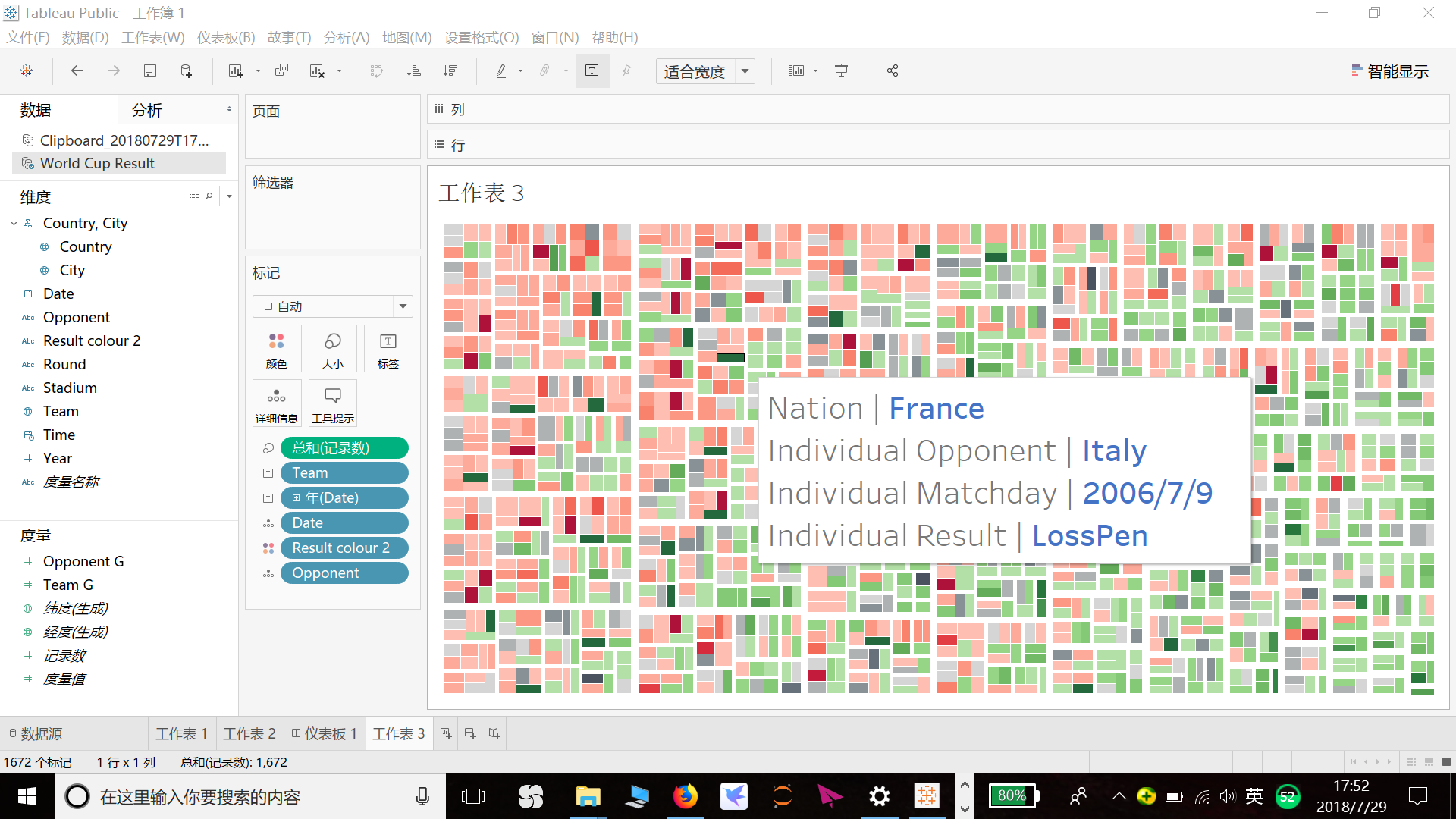Select the Opponent G measure field

click(83, 562)
